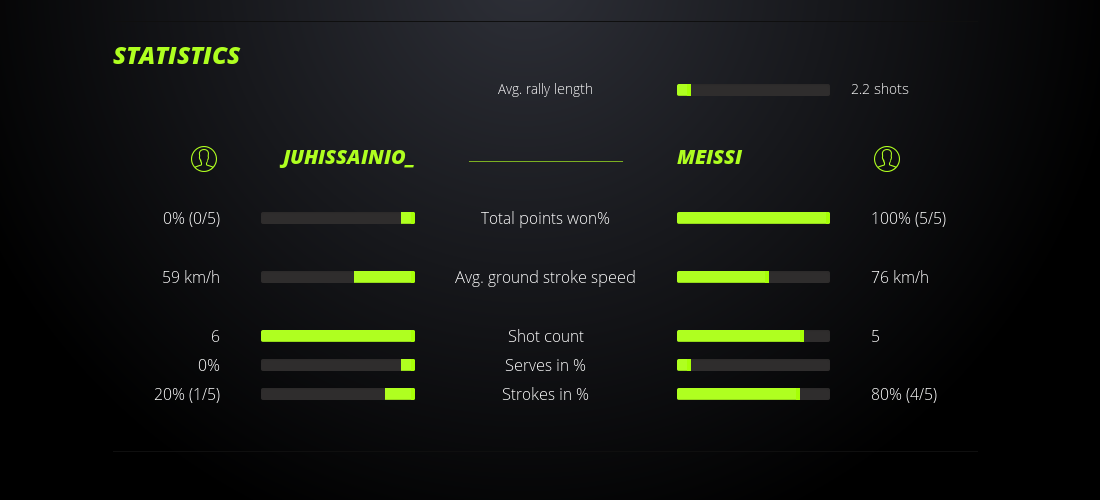Viewport: 1100px width, 500px height.
Task: Click the Total points won% label
Action: tap(545, 218)
